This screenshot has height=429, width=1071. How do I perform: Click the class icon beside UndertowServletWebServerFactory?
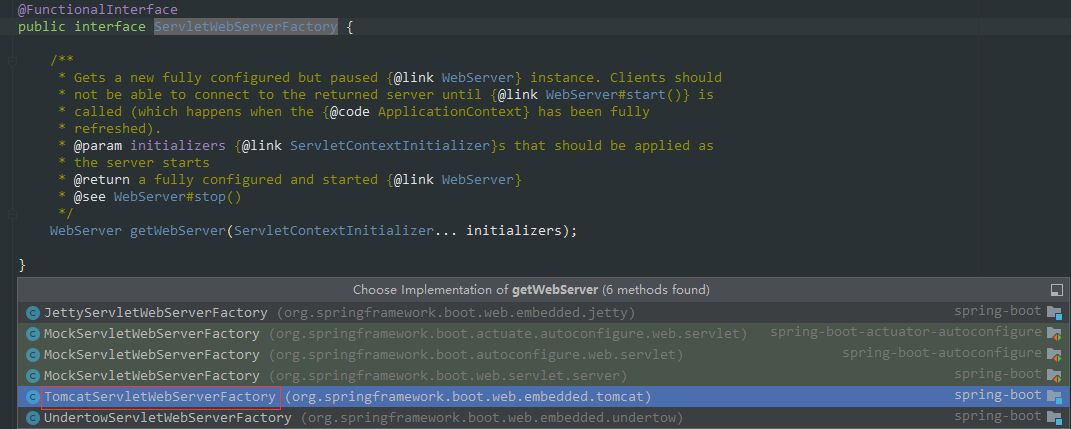(32, 417)
